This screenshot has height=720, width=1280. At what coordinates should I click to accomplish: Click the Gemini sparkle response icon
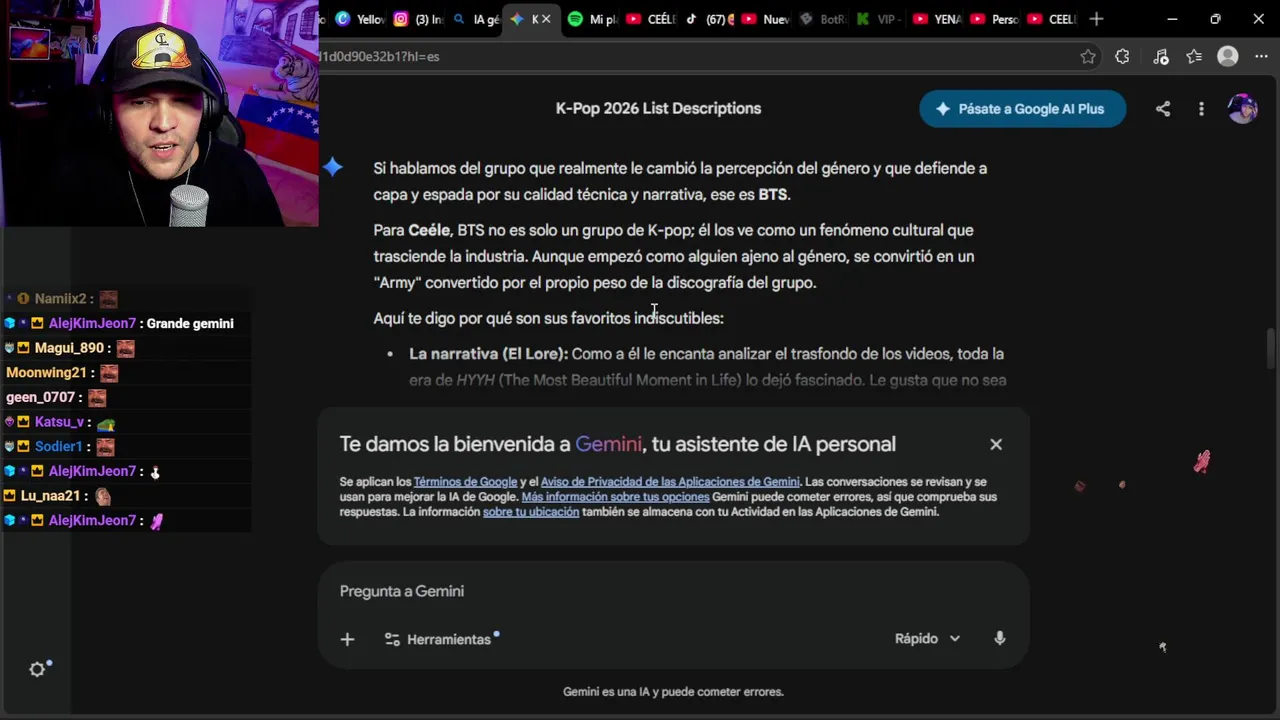(333, 168)
